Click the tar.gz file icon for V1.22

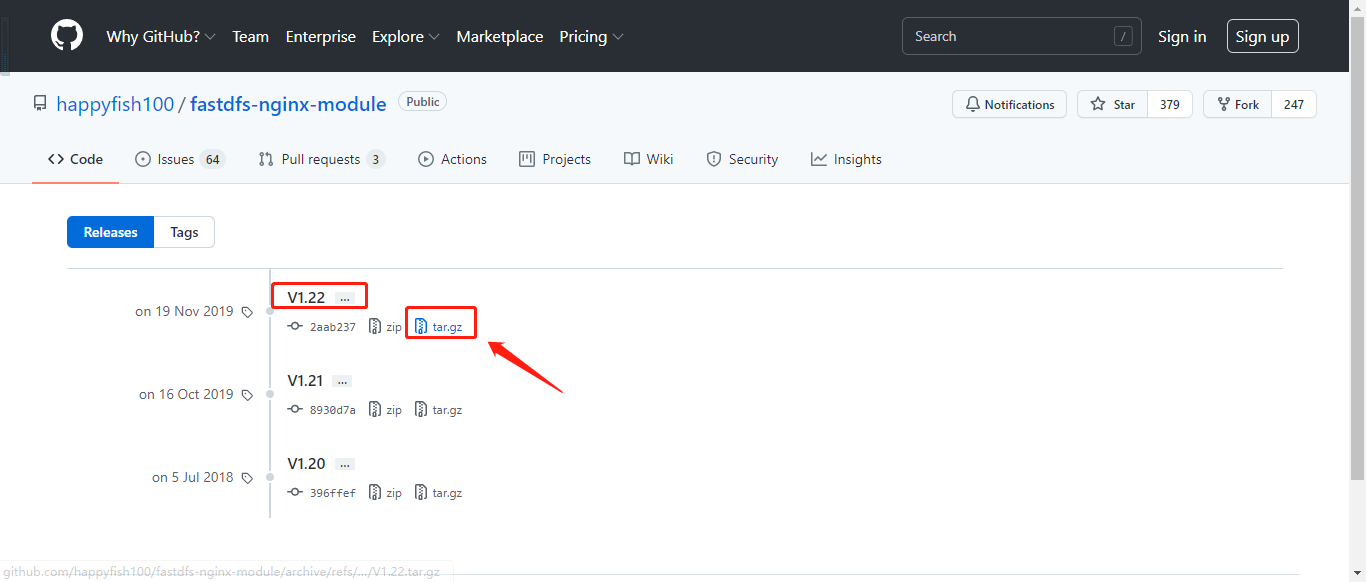[421, 327]
